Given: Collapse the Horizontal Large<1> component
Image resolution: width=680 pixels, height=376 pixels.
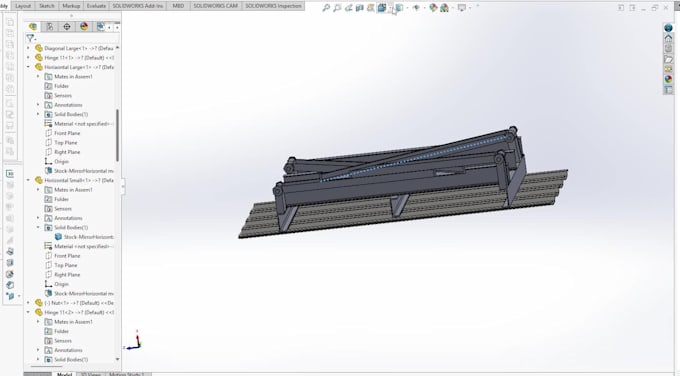Looking at the screenshot, I should [x=29, y=67].
